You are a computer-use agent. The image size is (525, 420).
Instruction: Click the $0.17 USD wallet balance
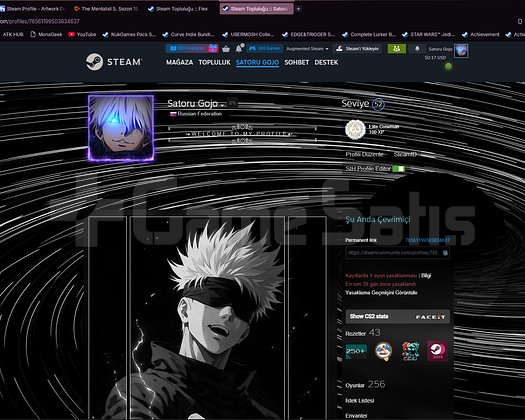pos(435,58)
